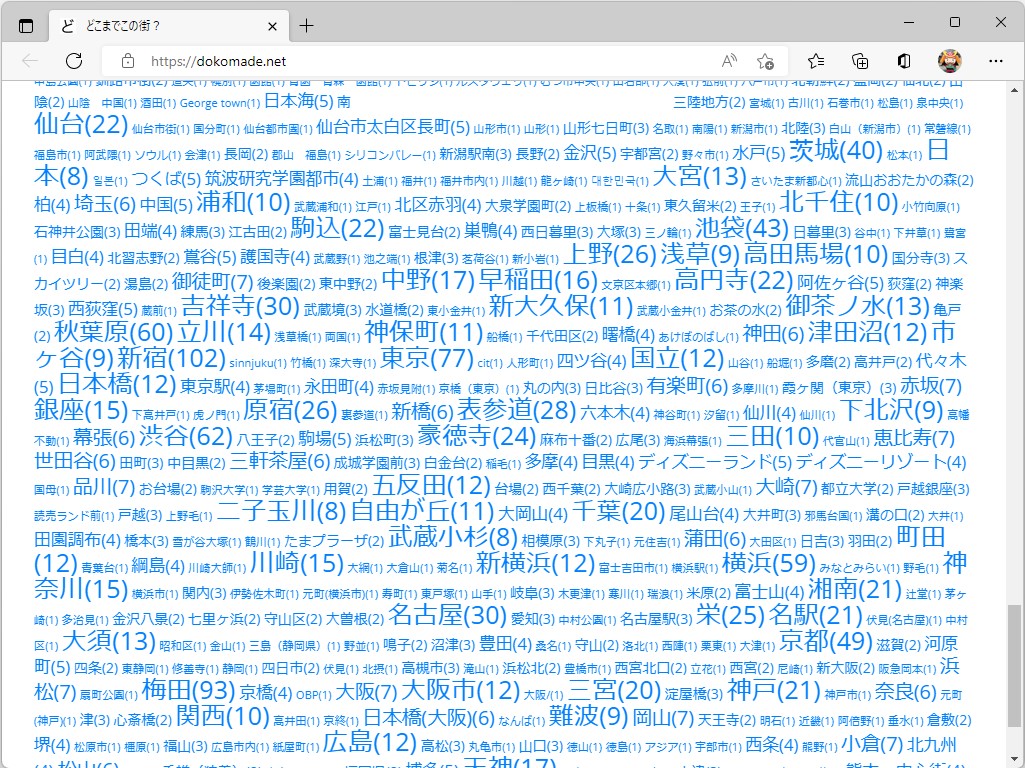Screen dimensions: 1025x768
Task: Open the Settings and more menu
Action: (x=996, y=60)
